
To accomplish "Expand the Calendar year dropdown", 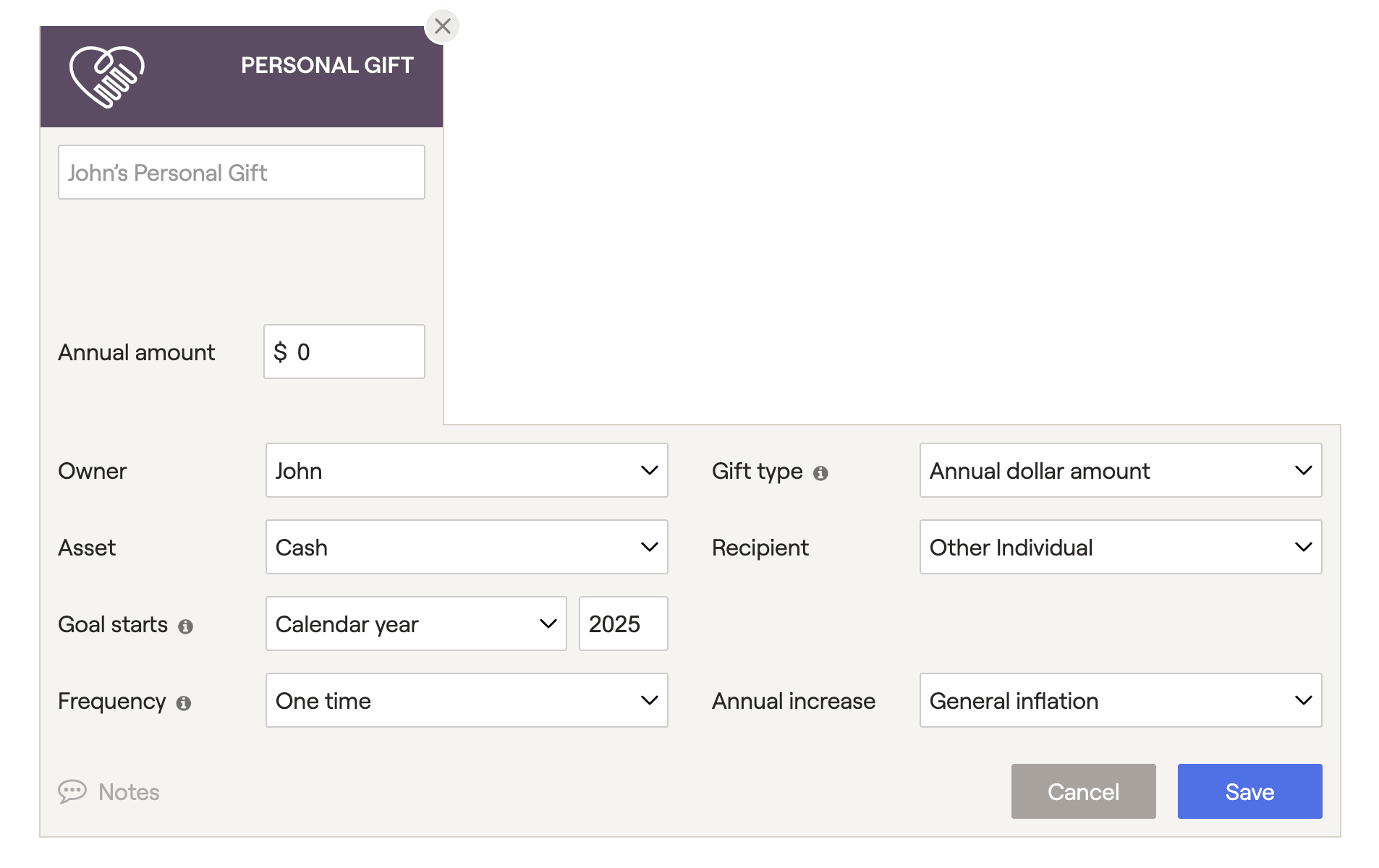I will 416,624.
